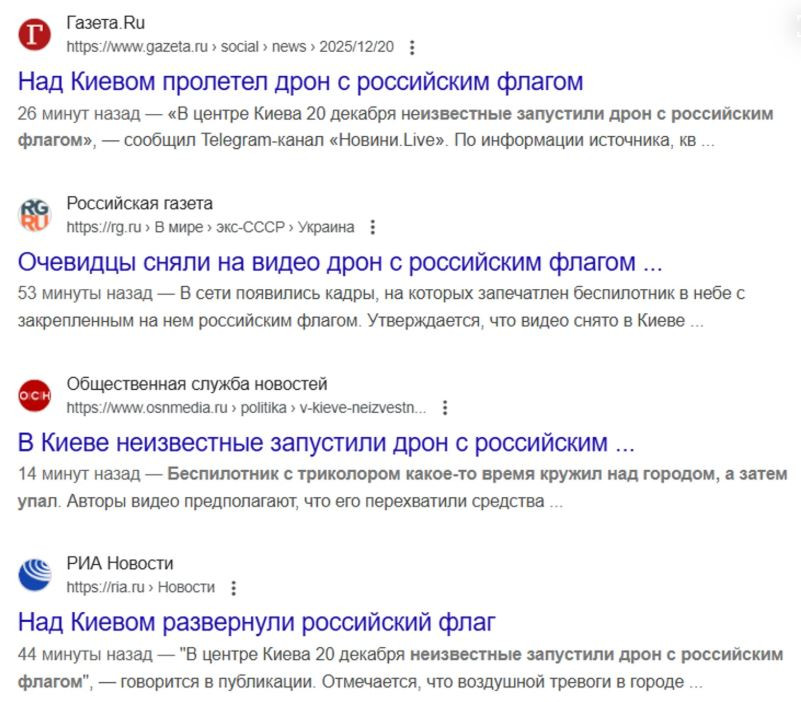Click the Газета.Ru site favicon

34,35
